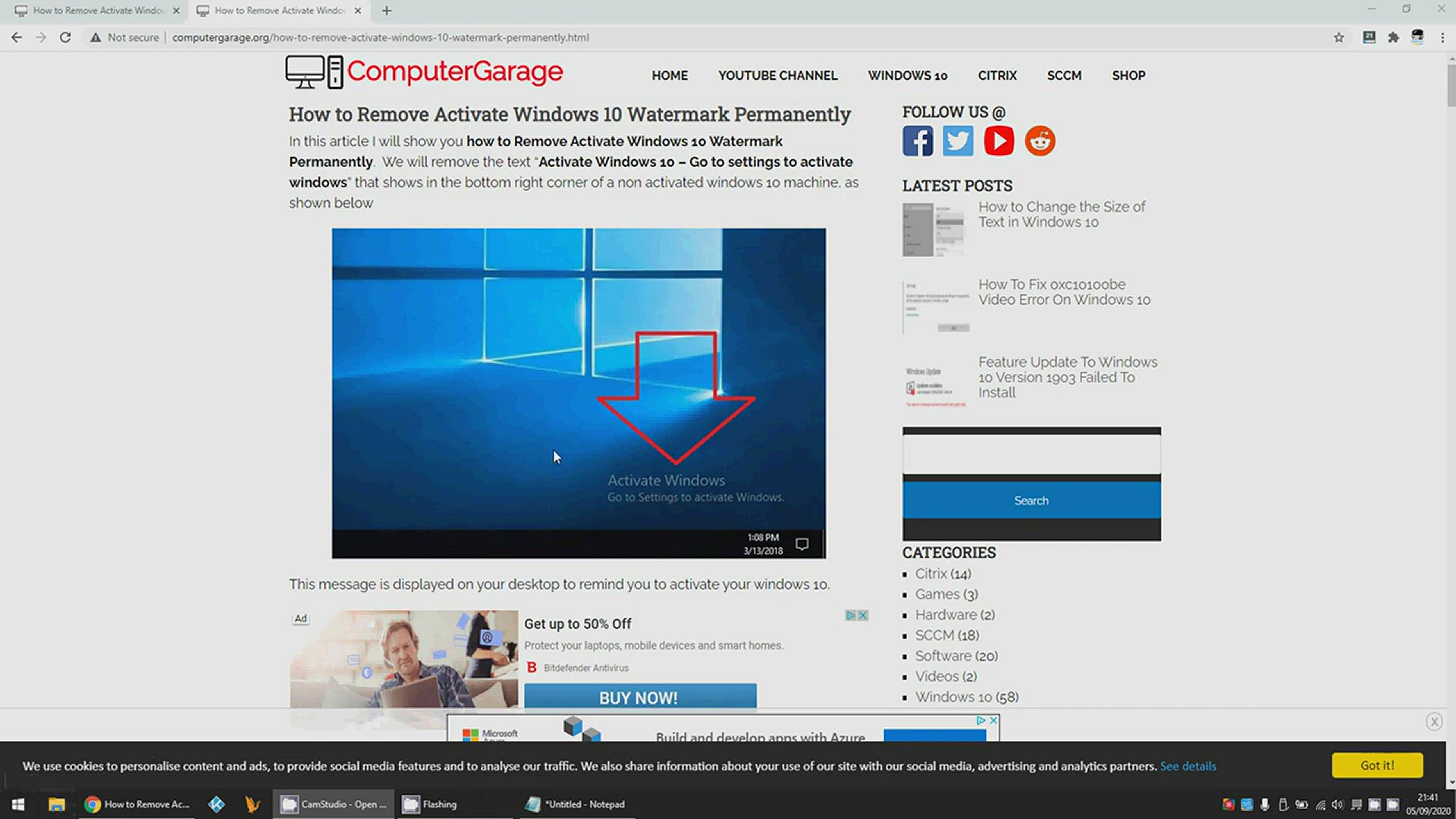
Task: Open YOUTUBE CHANNEL menu item
Action: coord(778,76)
